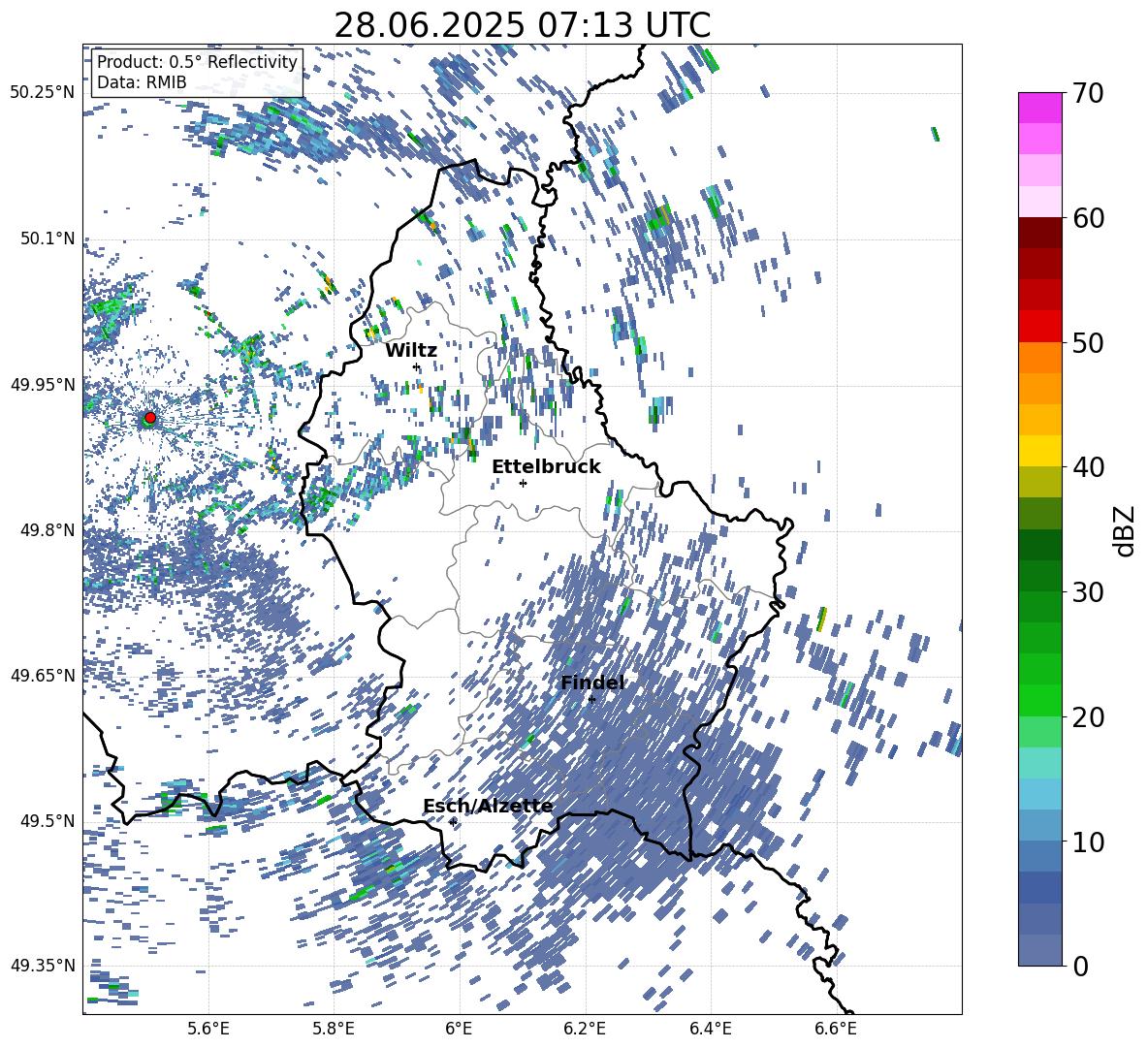Click the dark red 58-60 dBZ swatch
The height and width of the screenshot is (1048, 1148).
[1040, 233]
